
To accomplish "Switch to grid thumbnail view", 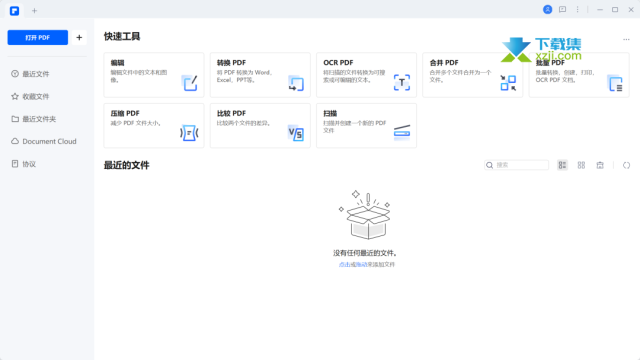I will pos(581,165).
